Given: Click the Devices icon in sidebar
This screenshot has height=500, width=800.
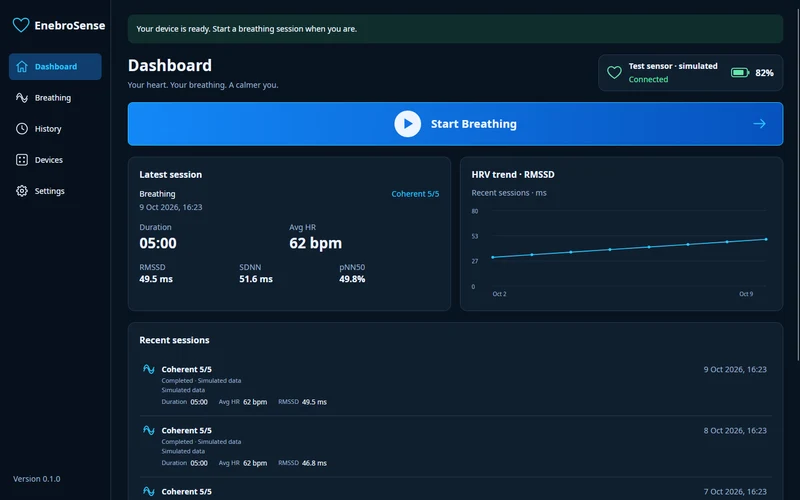Looking at the screenshot, I should pyautogui.click(x=21, y=160).
